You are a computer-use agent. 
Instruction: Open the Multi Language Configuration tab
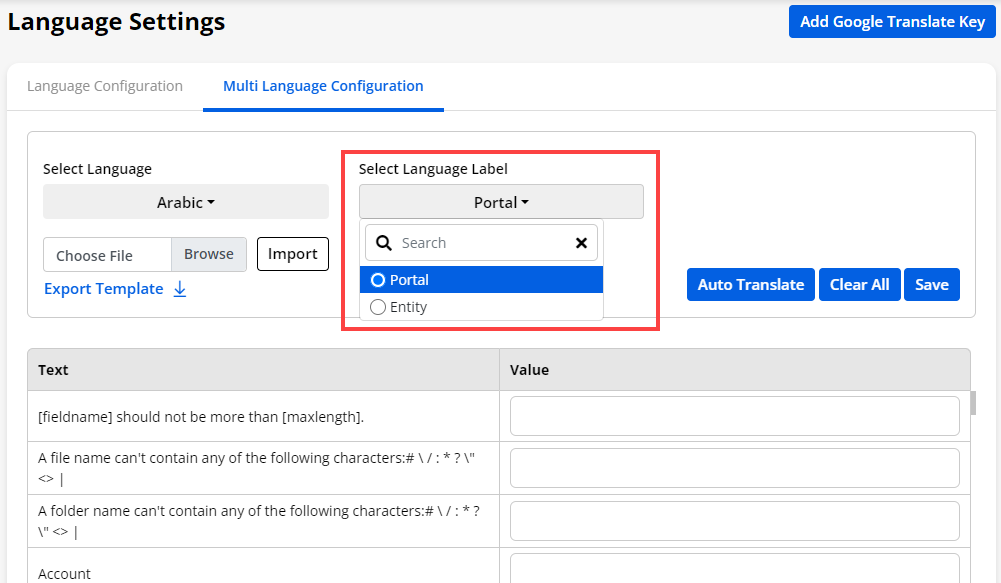pos(323,86)
